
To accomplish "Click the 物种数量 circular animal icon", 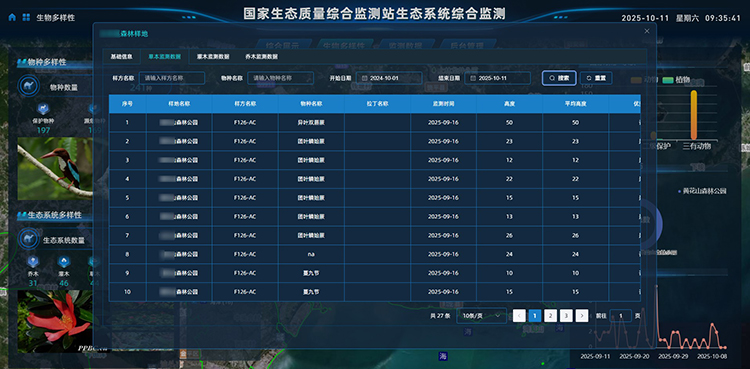I will (28, 86).
